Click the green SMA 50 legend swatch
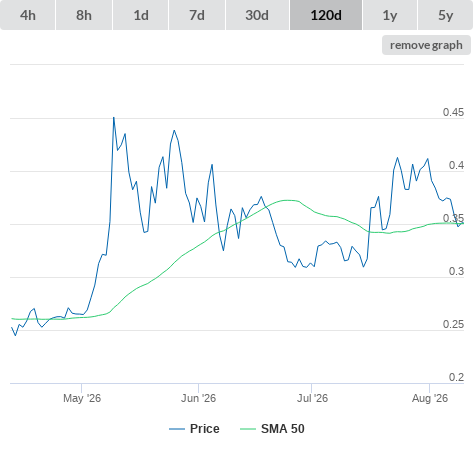Screen dimensions: 474x455 click(x=248, y=429)
